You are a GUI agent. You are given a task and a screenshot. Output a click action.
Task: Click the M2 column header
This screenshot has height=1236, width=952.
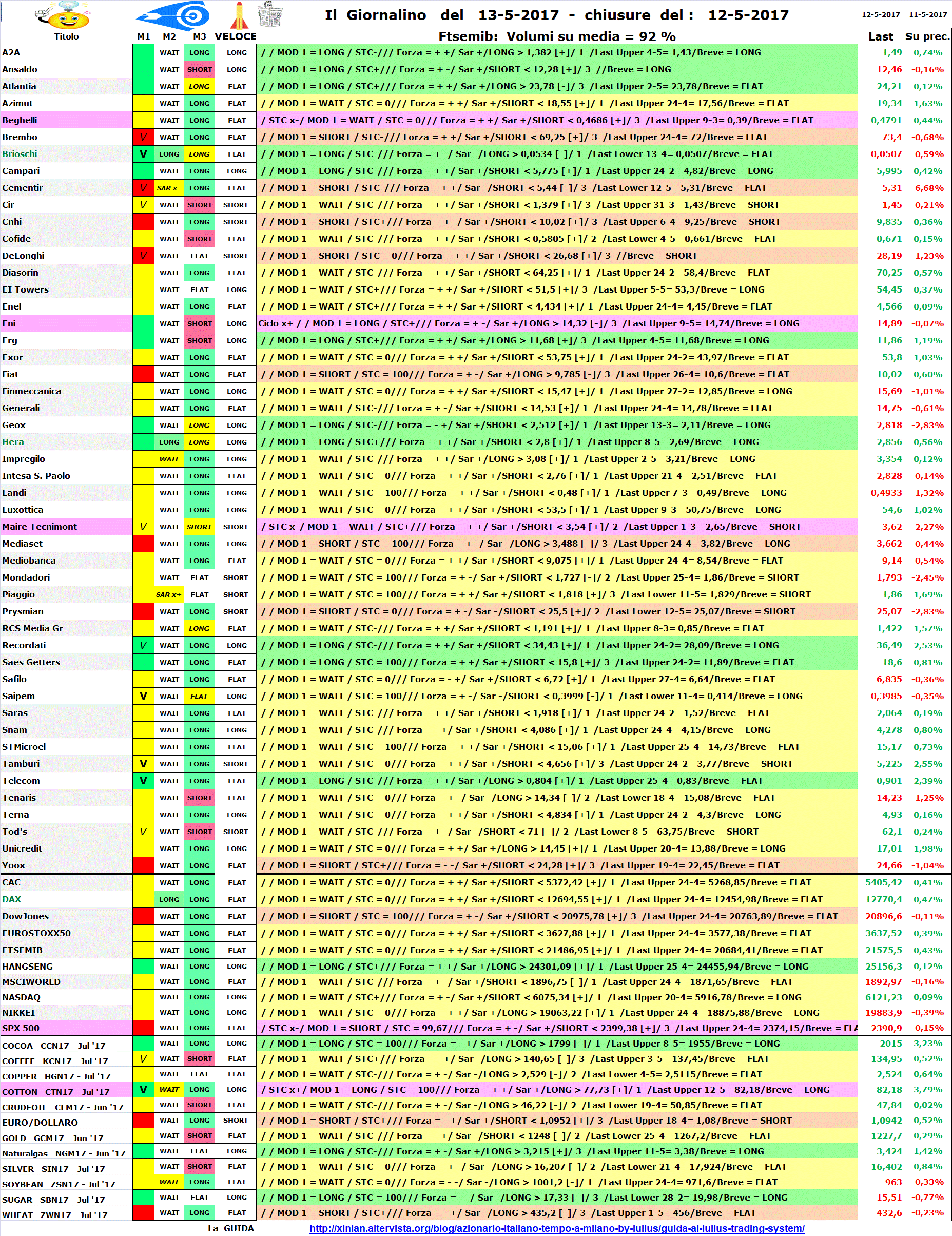169,37
